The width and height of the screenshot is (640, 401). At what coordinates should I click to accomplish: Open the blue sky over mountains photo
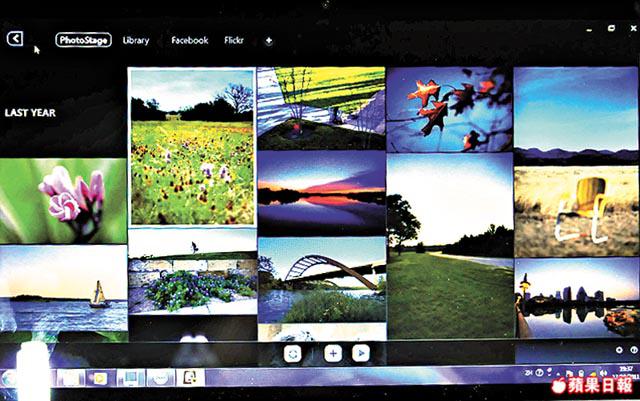pos(576,116)
